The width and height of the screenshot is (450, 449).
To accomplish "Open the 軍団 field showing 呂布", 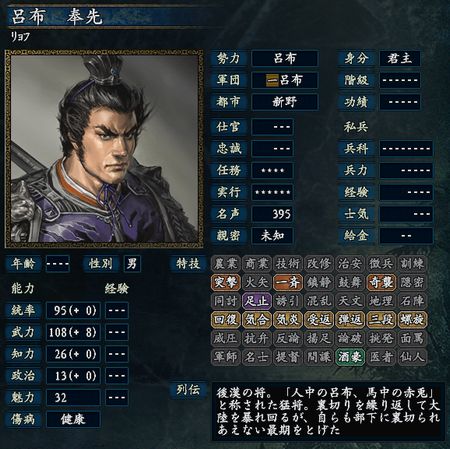I will coord(285,80).
